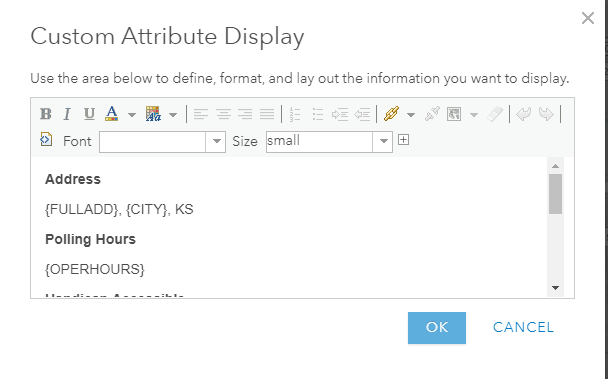Image resolution: width=608 pixels, height=379 pixels.
Task: Click the OK button
Action: click(x=437, y=328)
